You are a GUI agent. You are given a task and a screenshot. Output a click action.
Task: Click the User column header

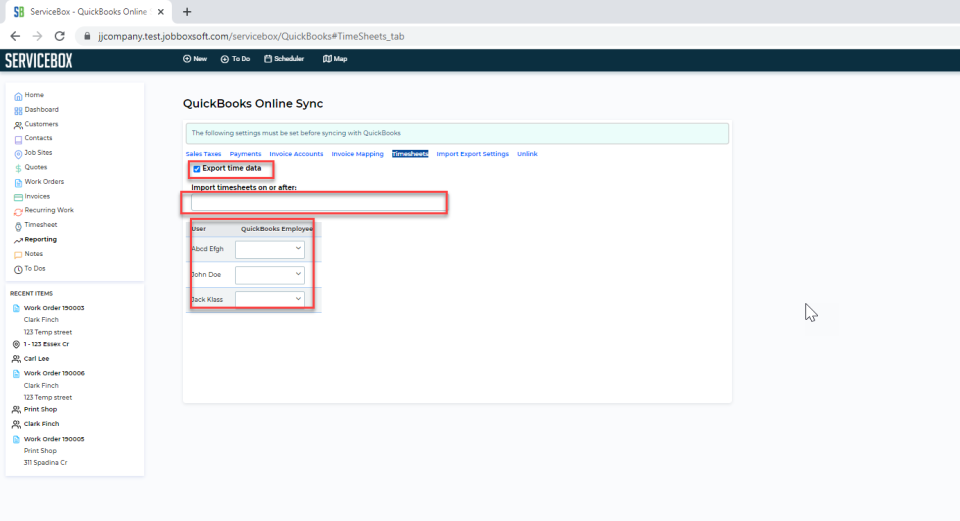click(198, 229)
